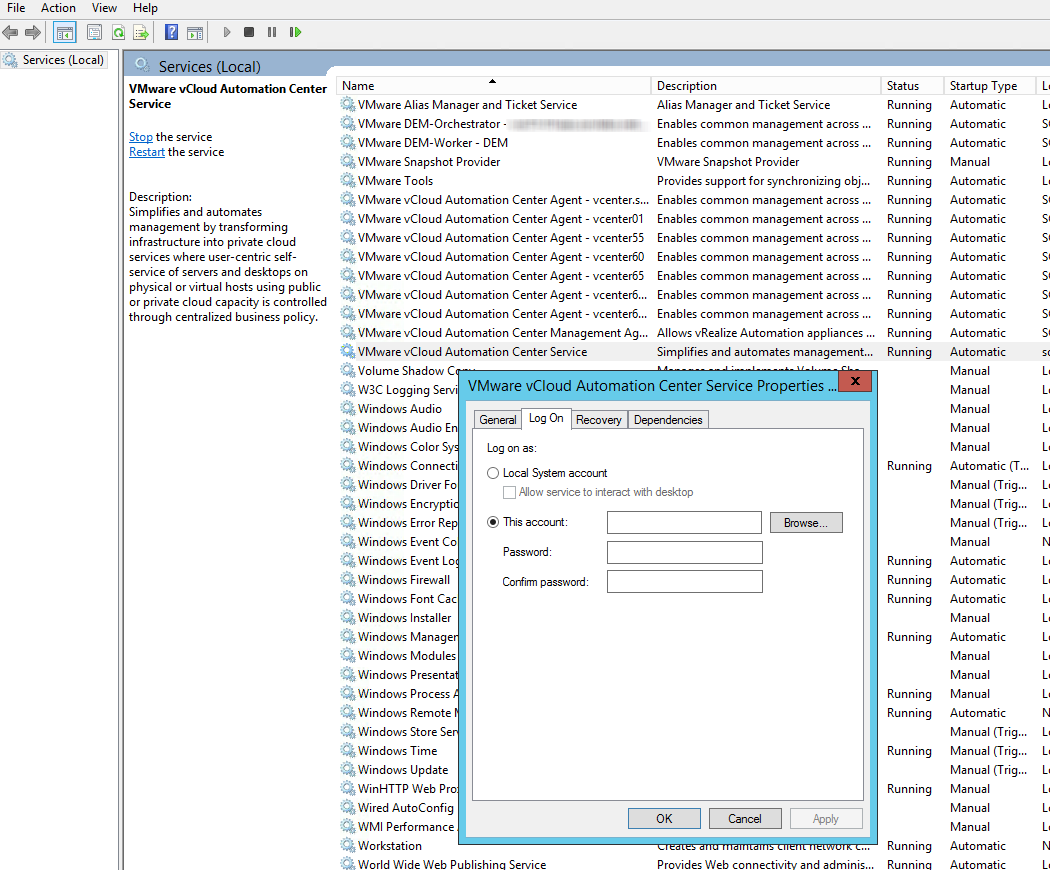Select the VMware Tools service name

pyautogui.click(x=395, y=181)
